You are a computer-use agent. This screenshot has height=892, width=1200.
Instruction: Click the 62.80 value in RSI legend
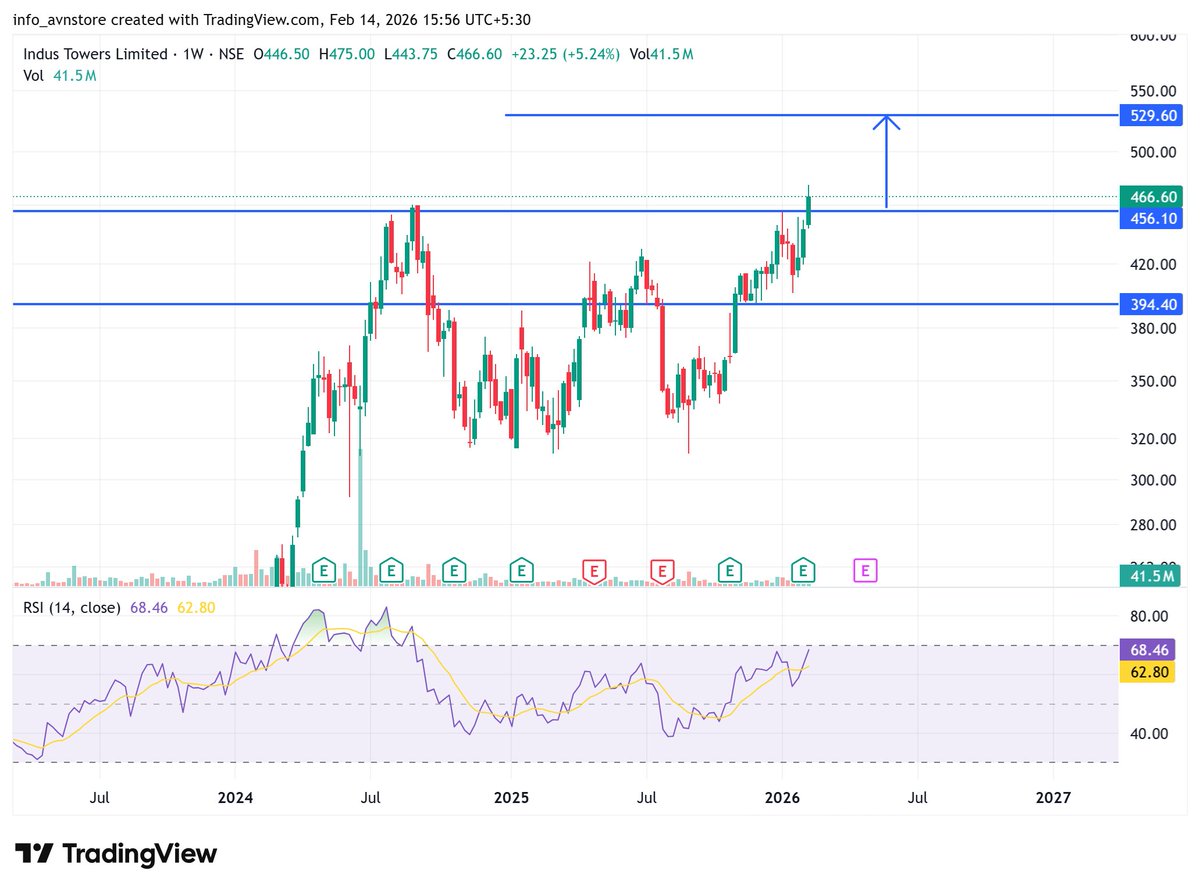(x=197, y=607)
